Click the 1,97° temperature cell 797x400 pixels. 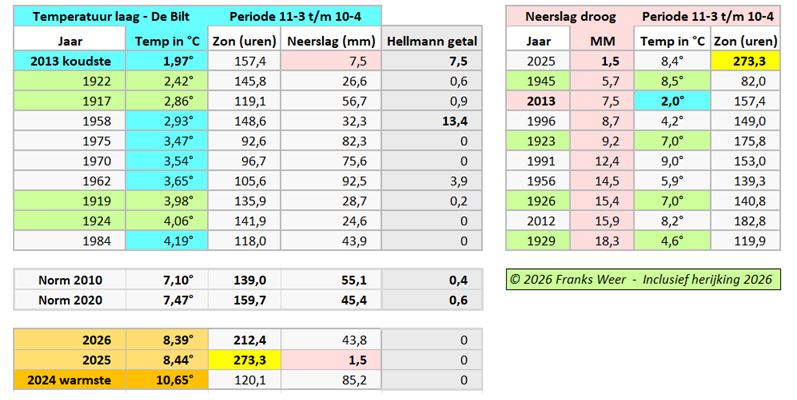click(168, 61)
